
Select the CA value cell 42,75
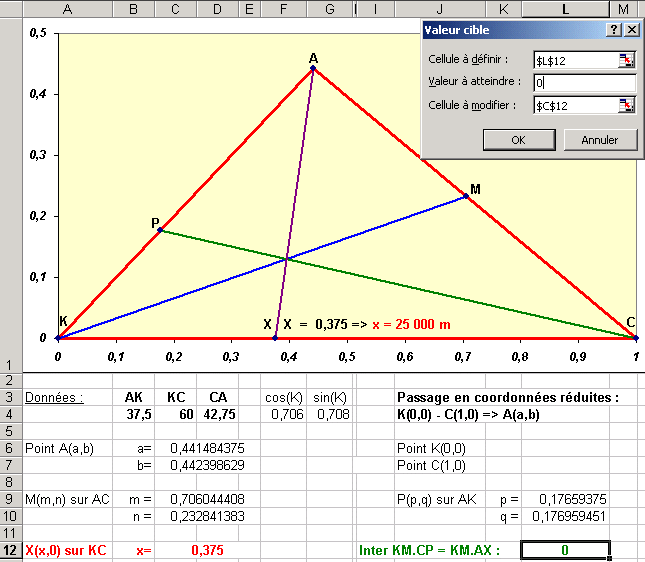tap(211, 414)
